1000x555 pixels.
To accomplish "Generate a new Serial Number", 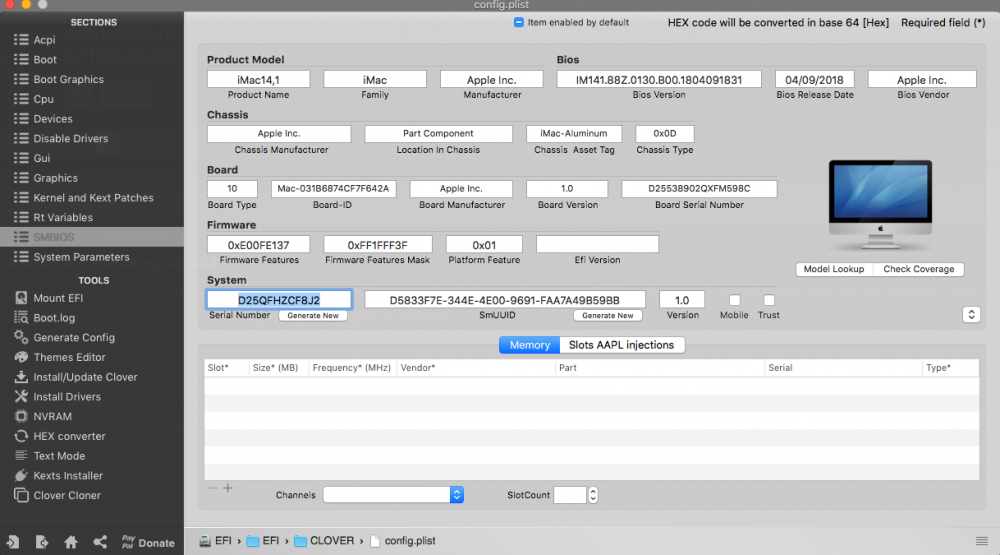I will [x=312, y=316].
